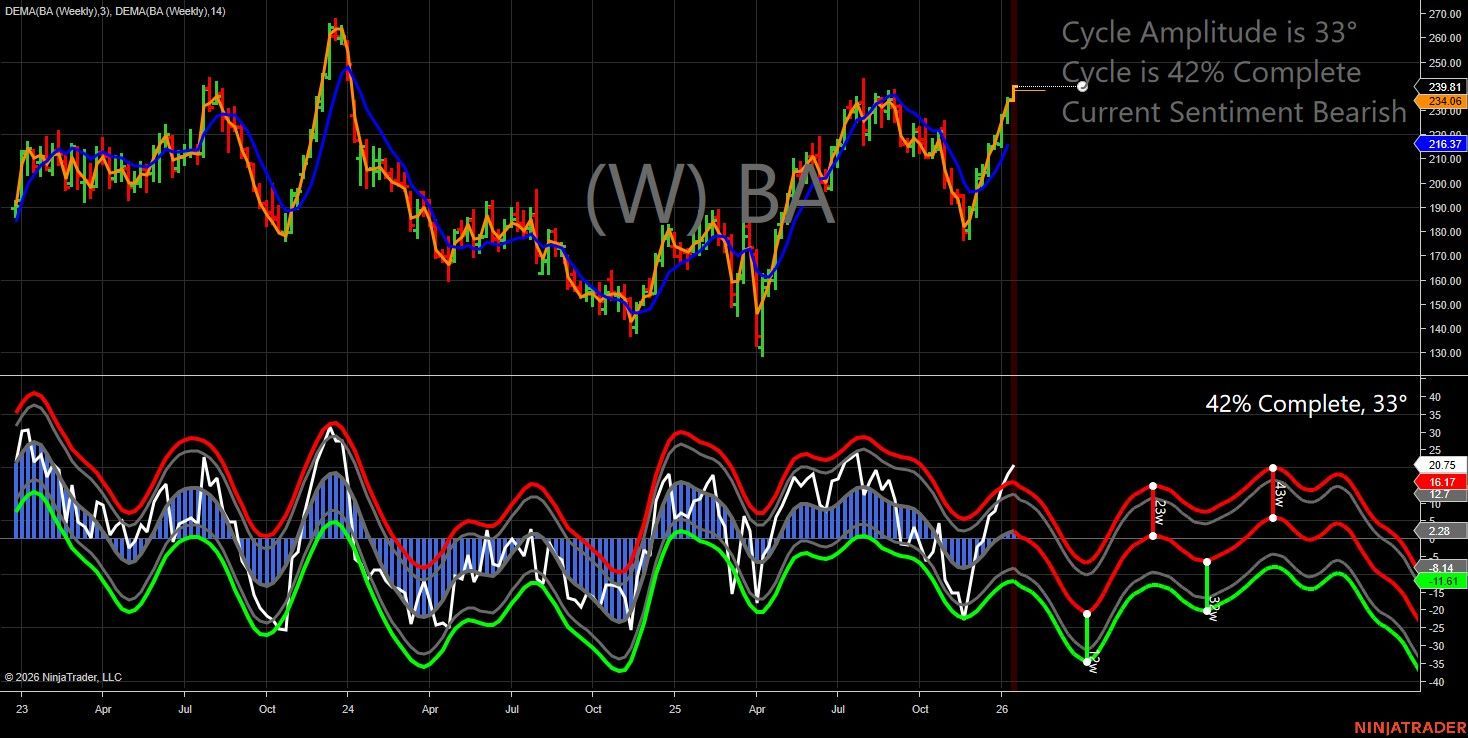Image resolution: width=1468 pixels, height=738 pixels.
Task: Select the orange 234.06 price marker
Action: tap(1440, 101)
